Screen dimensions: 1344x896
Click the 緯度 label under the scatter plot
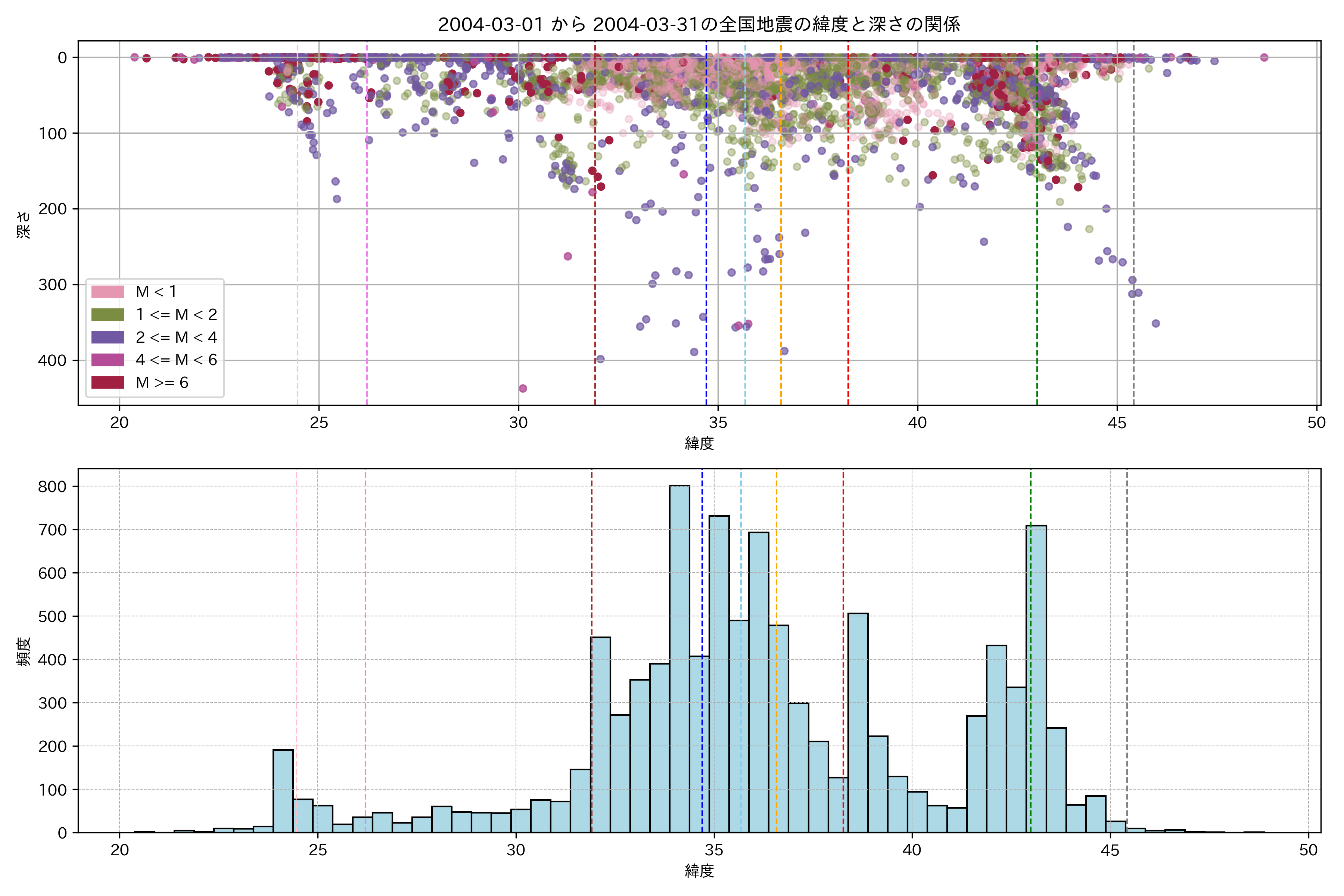tap(699, 444)
